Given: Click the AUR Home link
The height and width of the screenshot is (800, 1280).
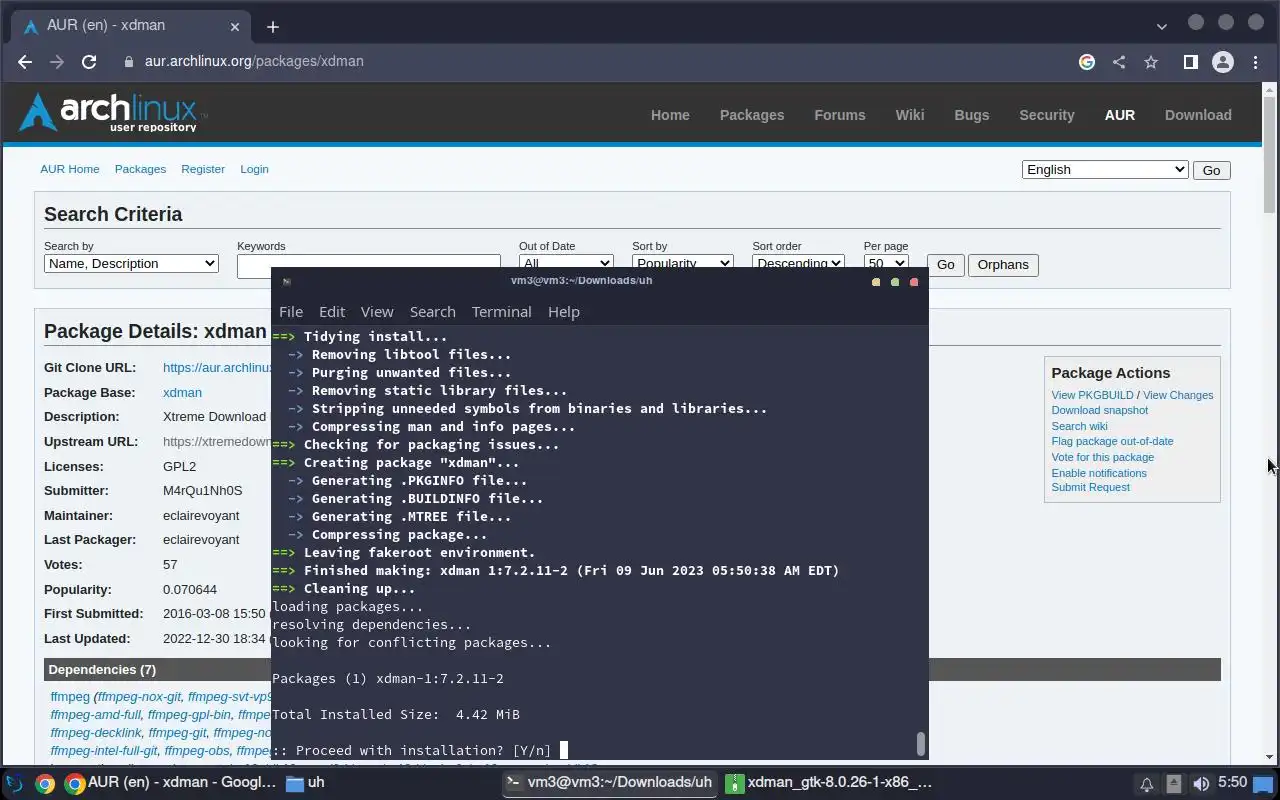Looking at the screenshot, I should click(70, 169).
